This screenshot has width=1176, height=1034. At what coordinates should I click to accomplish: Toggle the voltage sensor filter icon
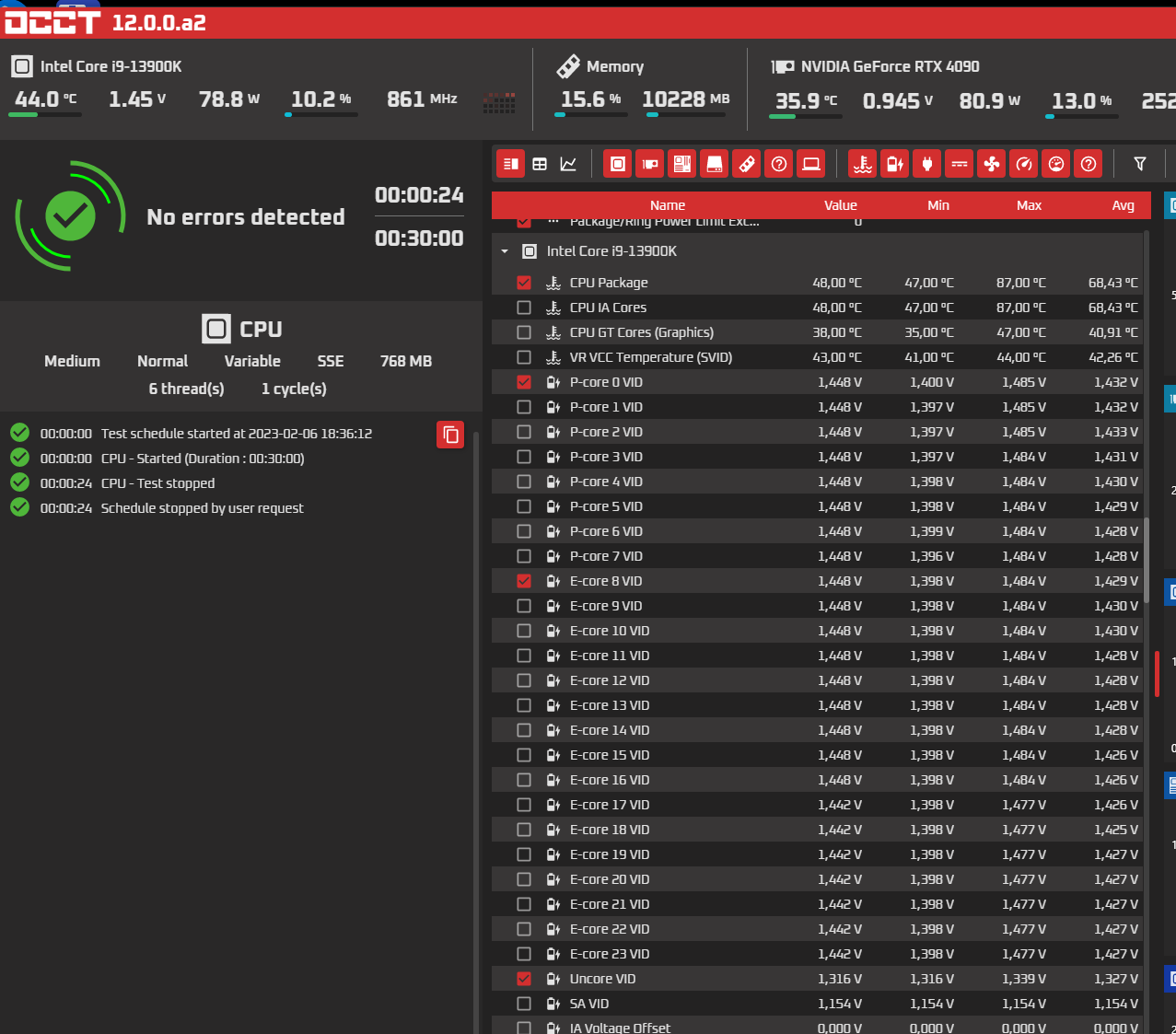point(895,164)
